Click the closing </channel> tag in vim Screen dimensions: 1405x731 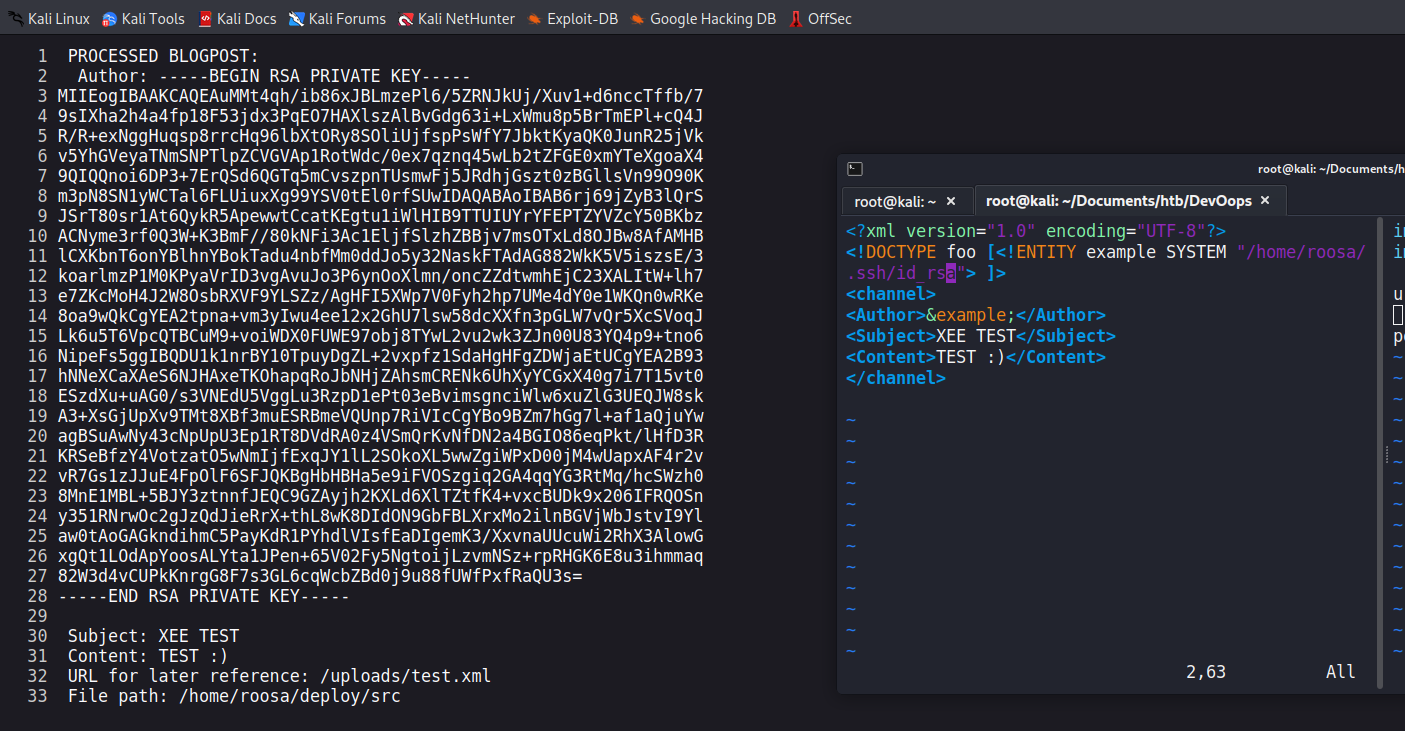click(x=896, y=378)
